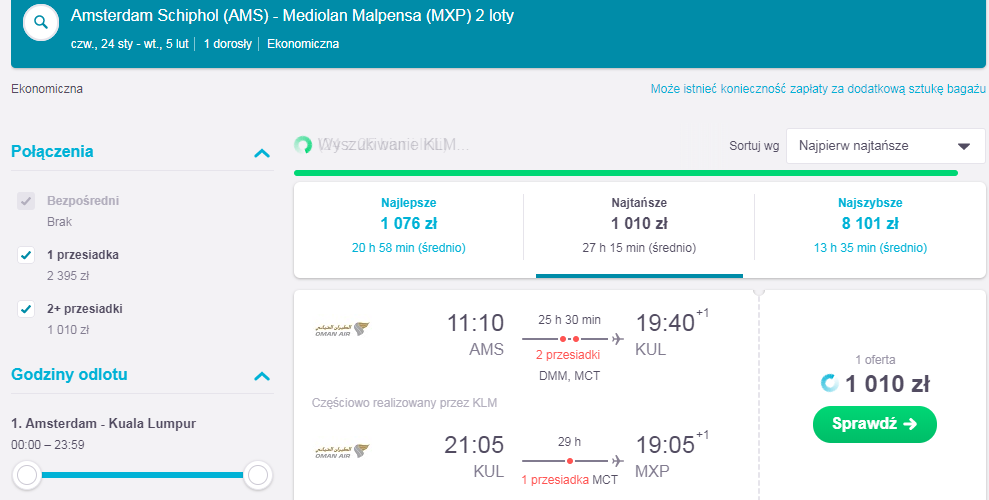
Task: Click the green Sprawdź button
Action: tap(875, 424)
